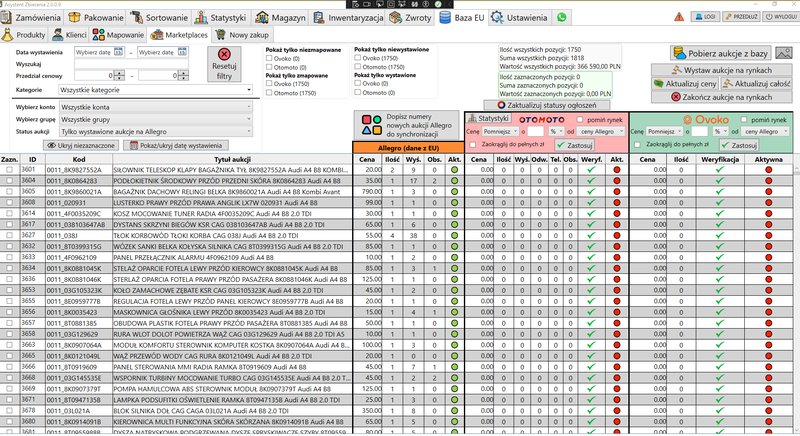Open Otomoto 'ceny Allegro' source dropdown

[601, 132]
